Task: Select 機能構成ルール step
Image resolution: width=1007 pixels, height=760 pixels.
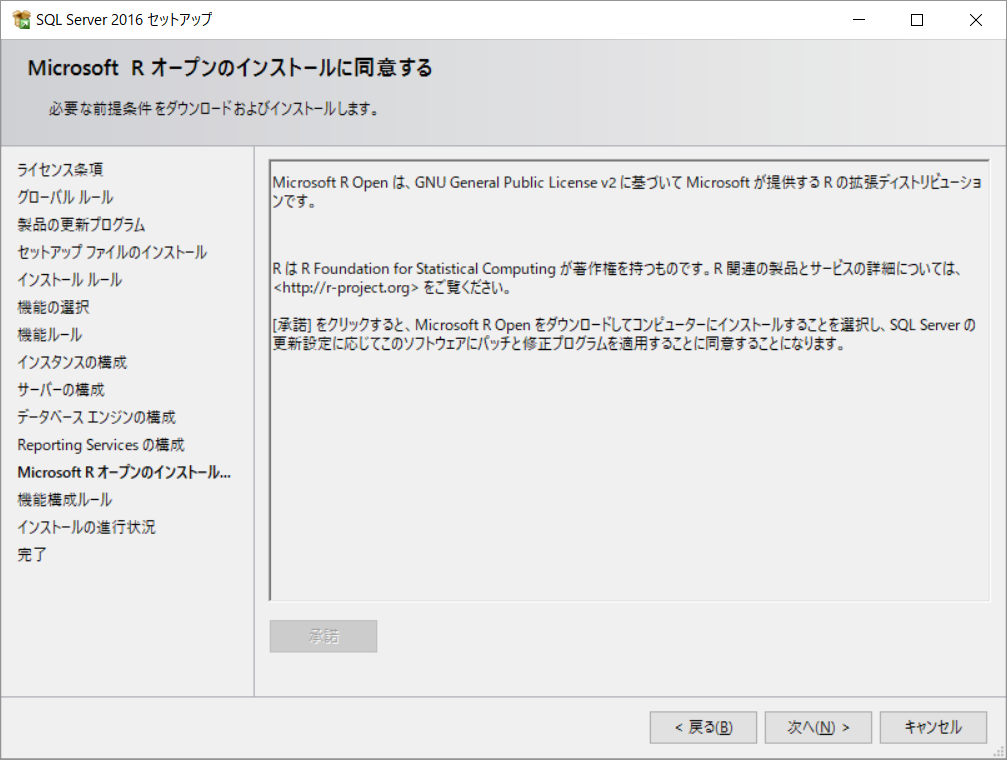Action: (65, 500)
